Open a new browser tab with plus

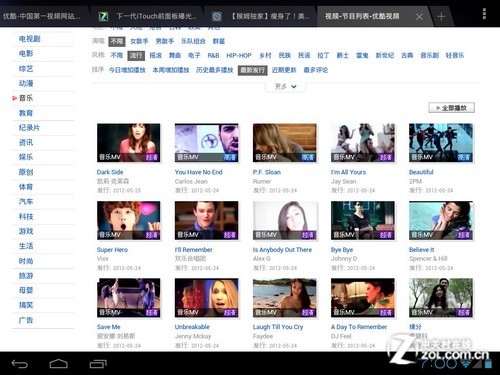coord(441,16)
